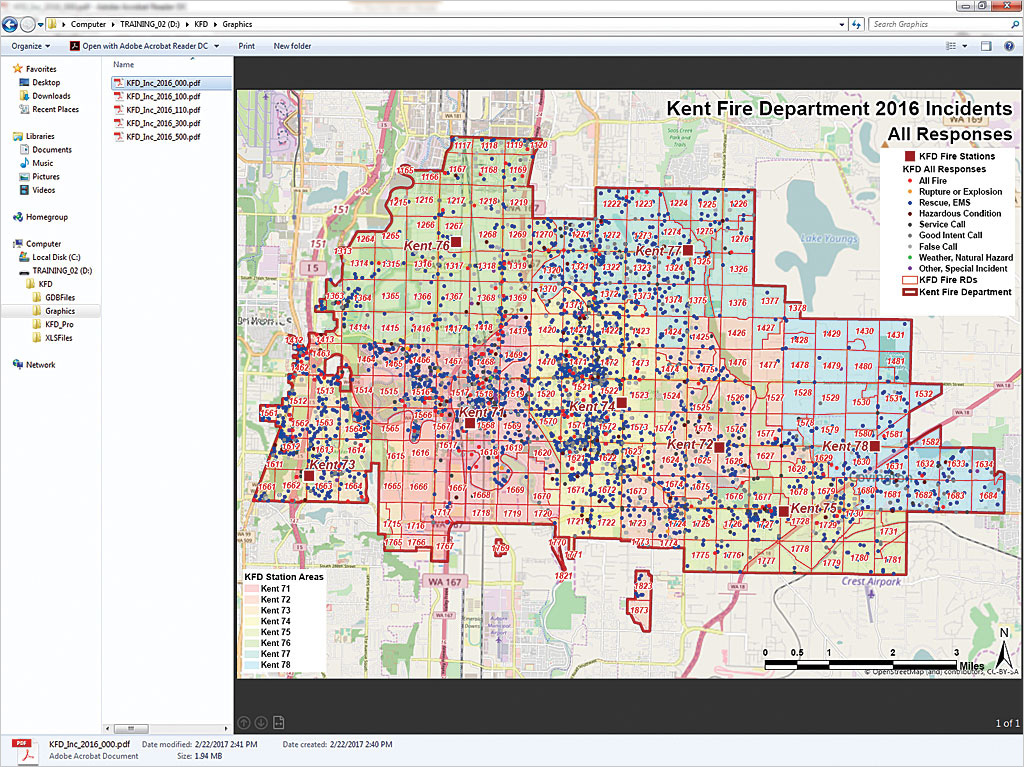Click the Print toolbar button
Image resolution: width=1024 pixels, height=767 pixels.
pyautogui.click(x=246, y=46)
